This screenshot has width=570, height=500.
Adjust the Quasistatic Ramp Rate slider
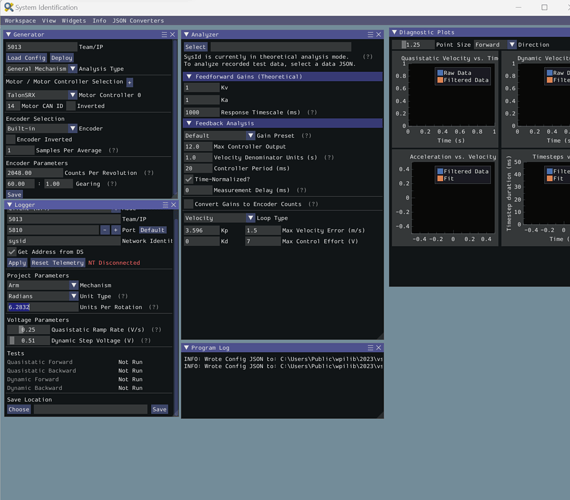[28, 329]
